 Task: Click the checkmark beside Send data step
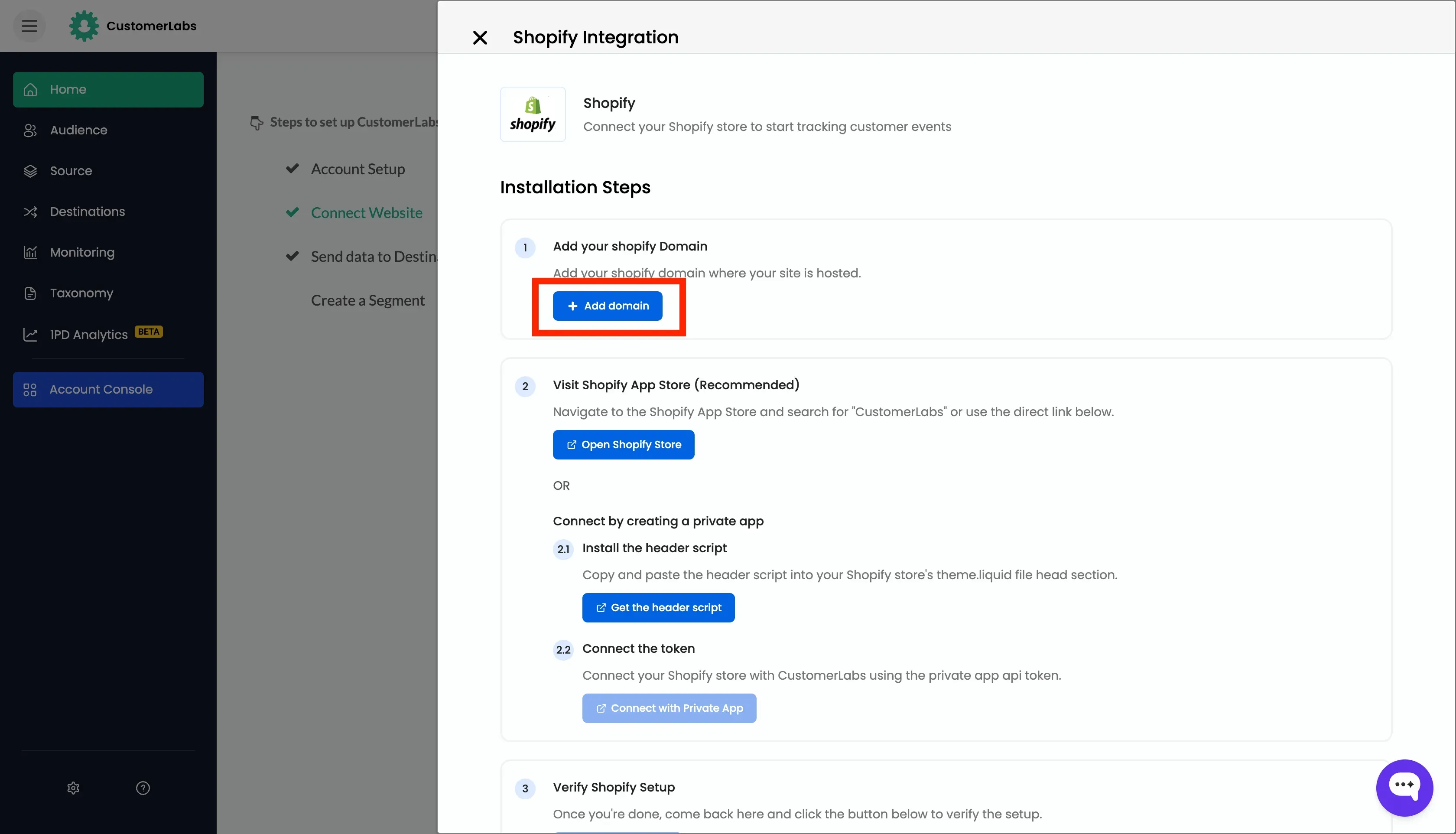pyautogui.click(x=292, y=256)
